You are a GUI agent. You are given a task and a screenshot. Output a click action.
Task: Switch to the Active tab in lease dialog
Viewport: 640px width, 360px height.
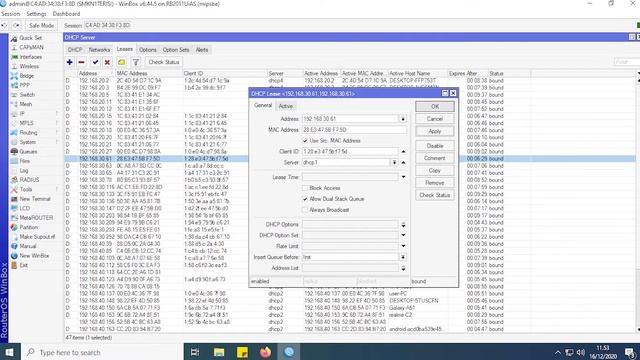click(x=286, y=106)
